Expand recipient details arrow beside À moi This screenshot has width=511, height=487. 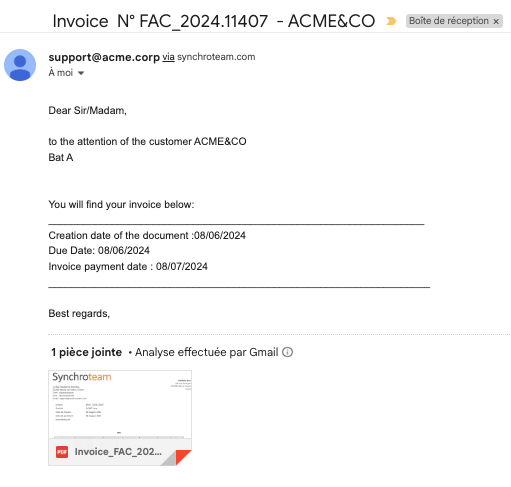pyautogui.click(x=81, y=73)
